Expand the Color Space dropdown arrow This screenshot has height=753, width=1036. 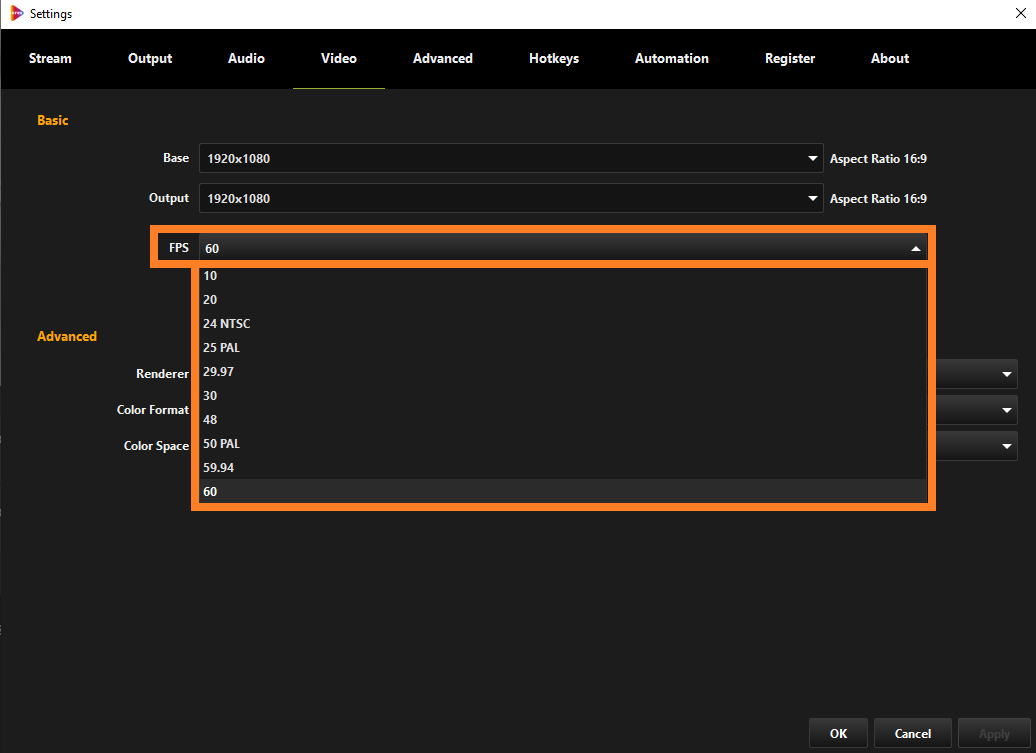1006,447
